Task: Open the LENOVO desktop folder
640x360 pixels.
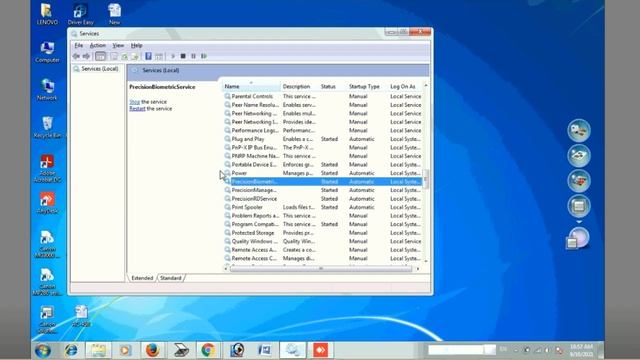Action: pyautogui.click(x=47, y=14)
